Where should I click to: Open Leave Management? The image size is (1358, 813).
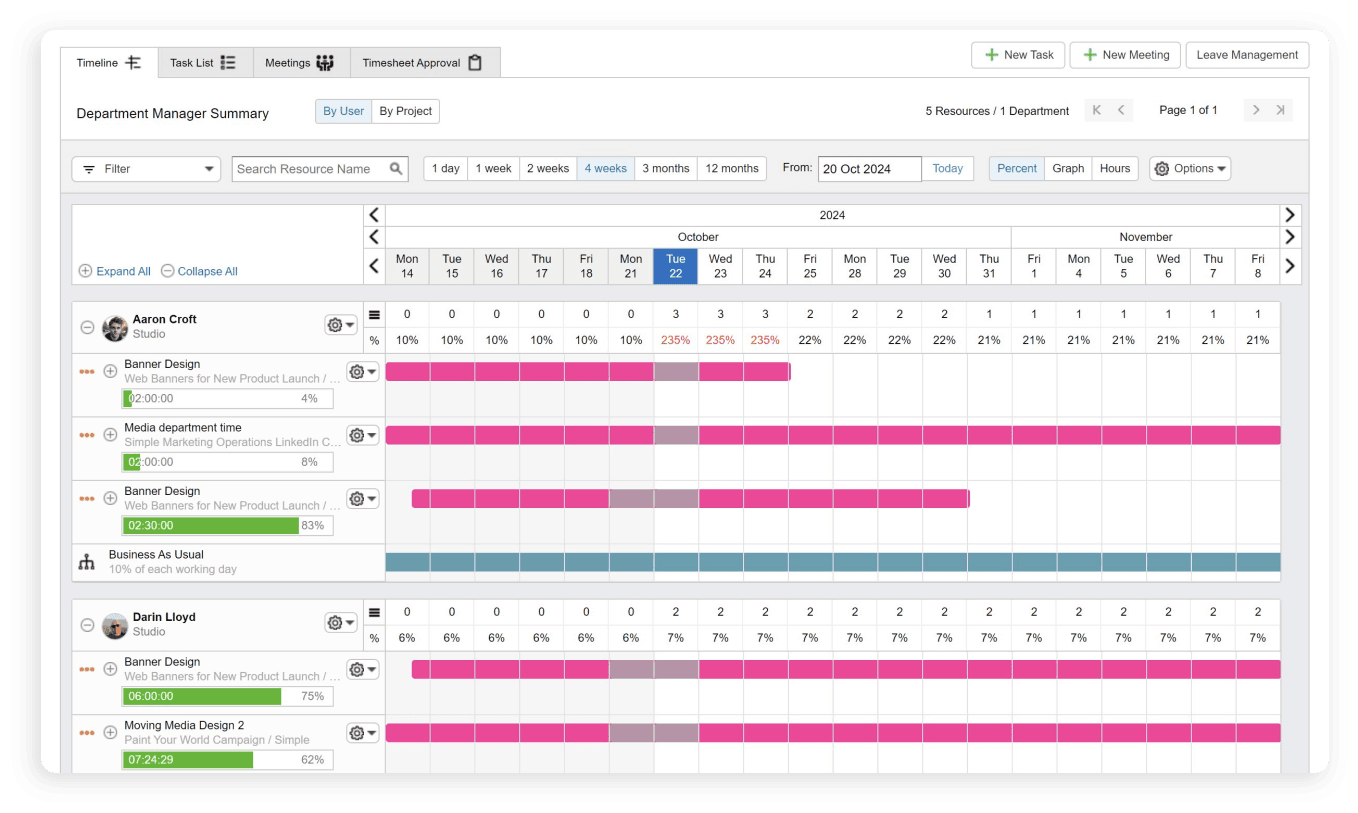1246,55
